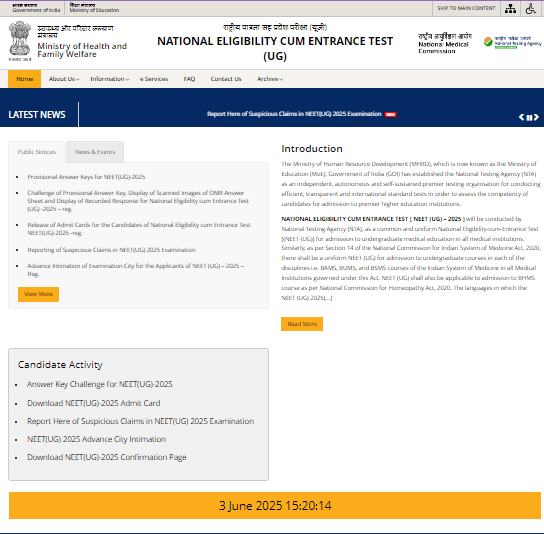Switch to the News & Events tab
544x534 pixels.
tap(95, 152)
